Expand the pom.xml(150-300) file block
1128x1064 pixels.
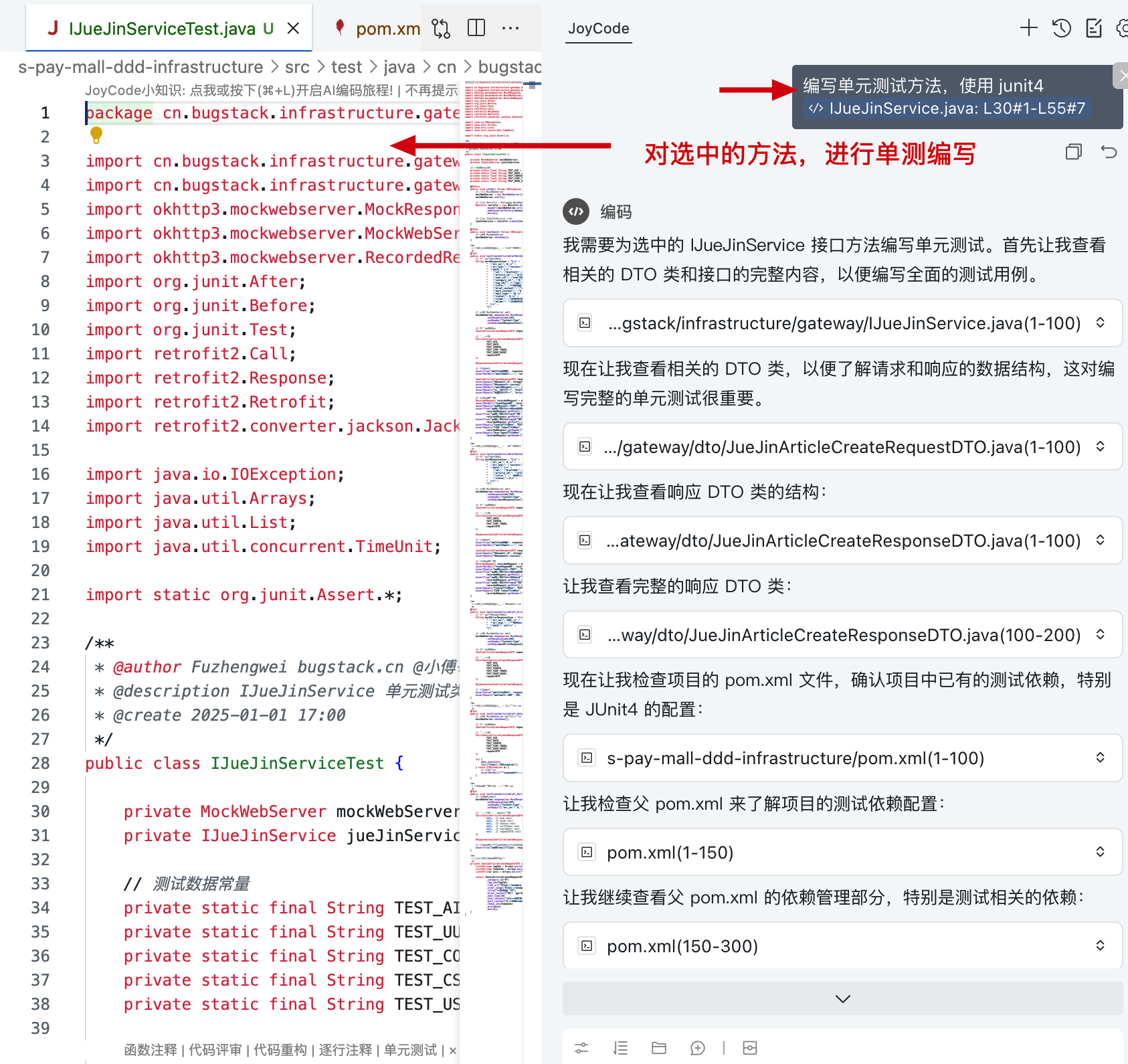[x=1100, y=946]
